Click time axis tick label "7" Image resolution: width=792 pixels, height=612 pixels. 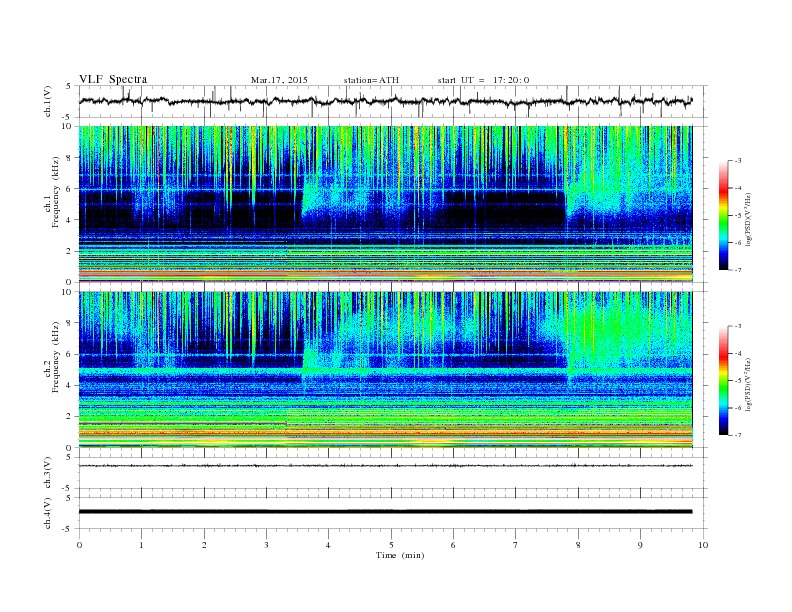coord(516,545)
